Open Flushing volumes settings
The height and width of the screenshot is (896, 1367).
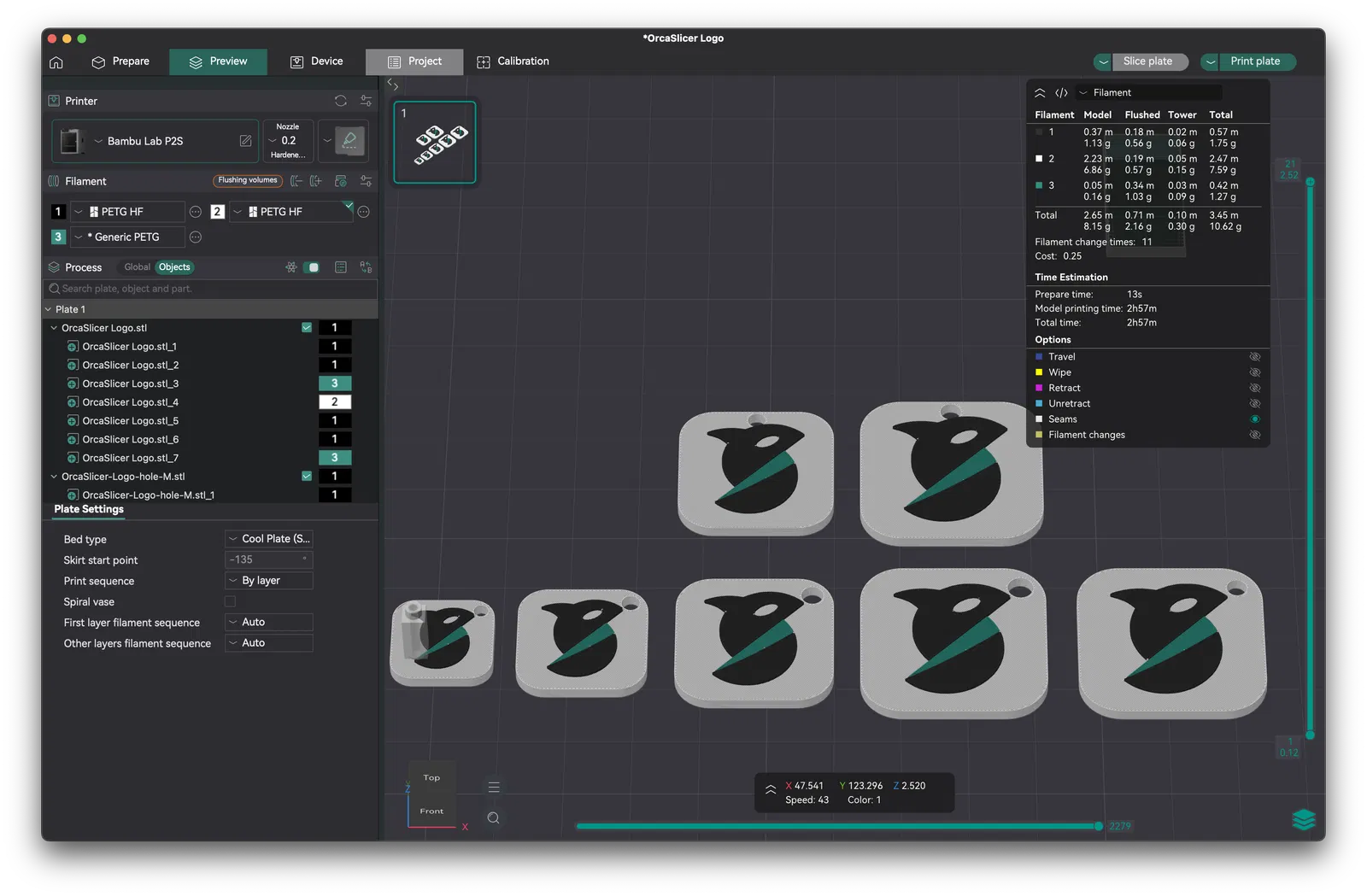coord(248,180)
